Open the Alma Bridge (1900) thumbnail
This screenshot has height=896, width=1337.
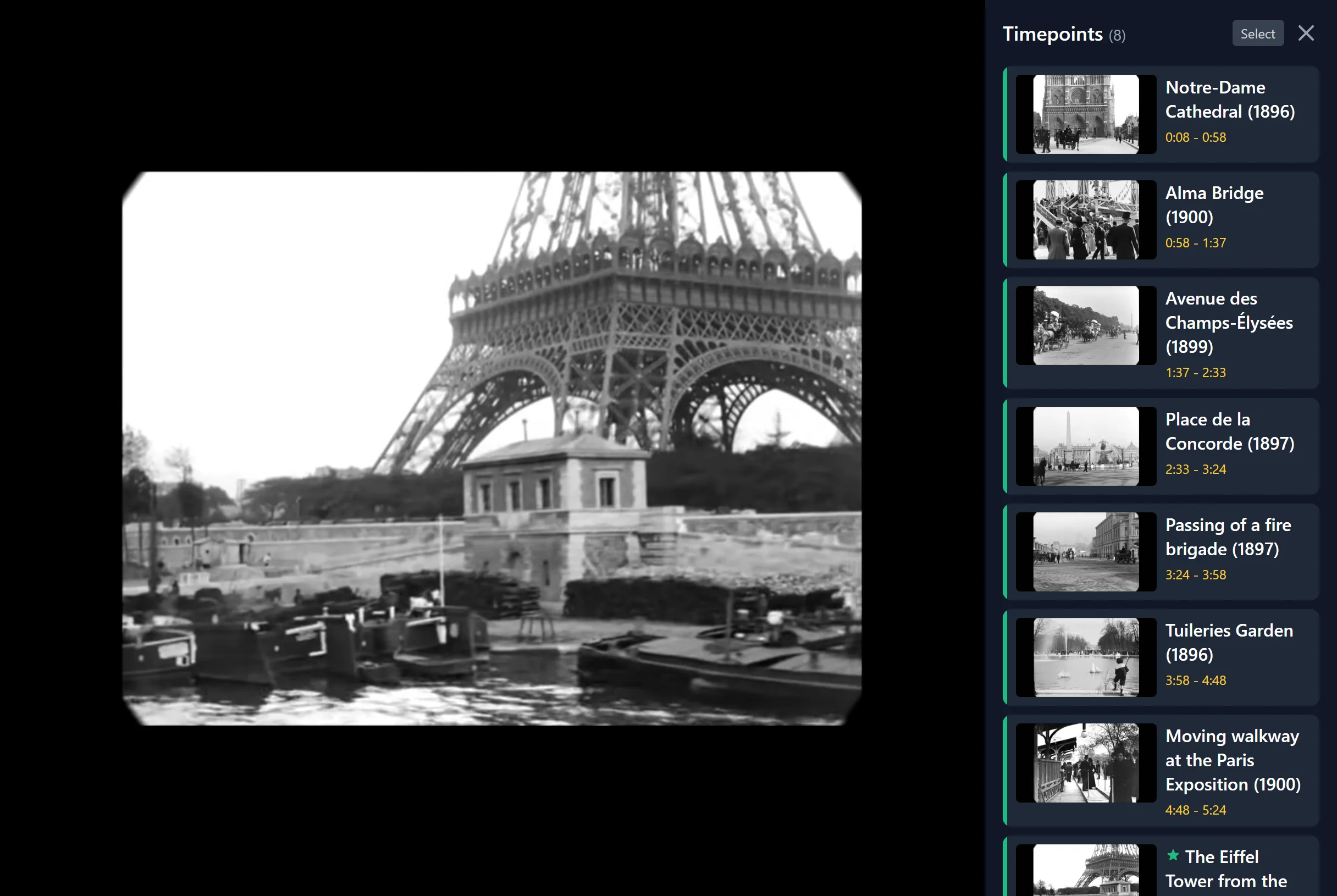point(1086,220)
